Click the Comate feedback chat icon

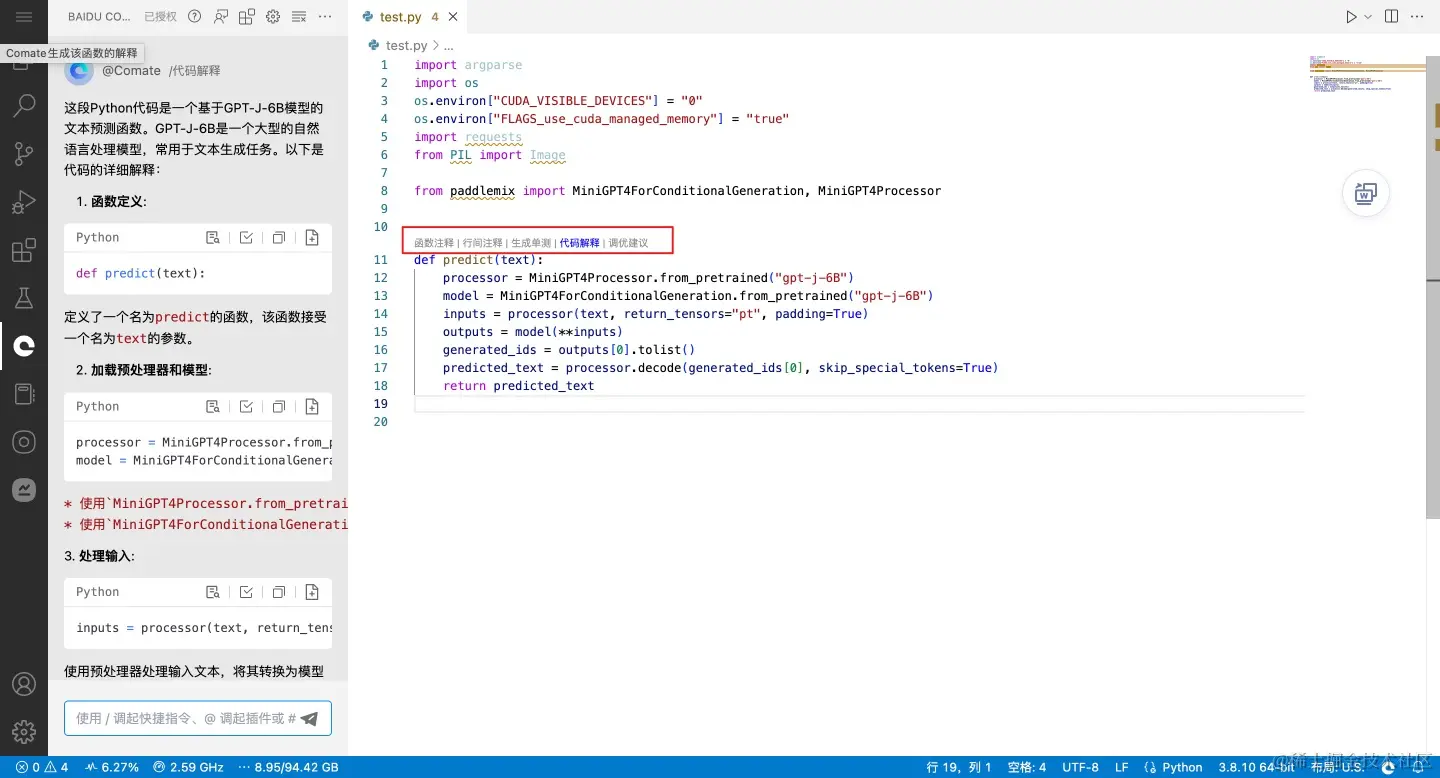[221, 17]
